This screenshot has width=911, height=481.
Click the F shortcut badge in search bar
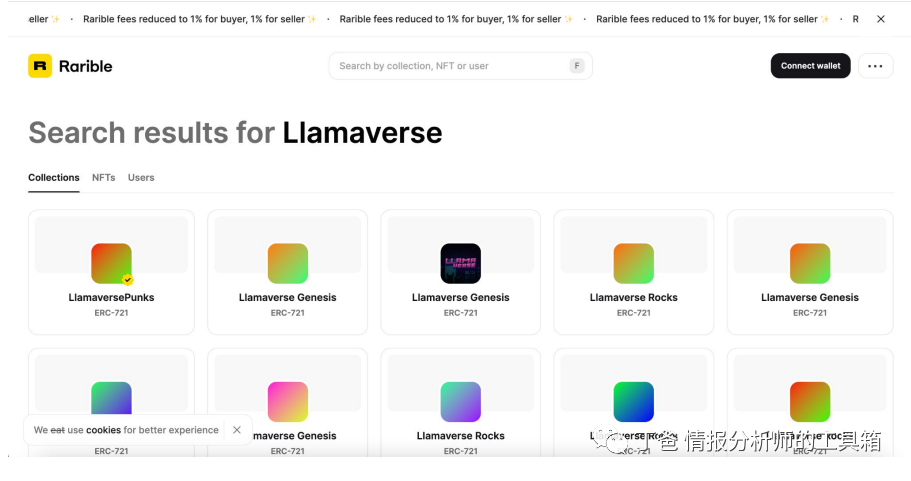click(x=576, y=66)
